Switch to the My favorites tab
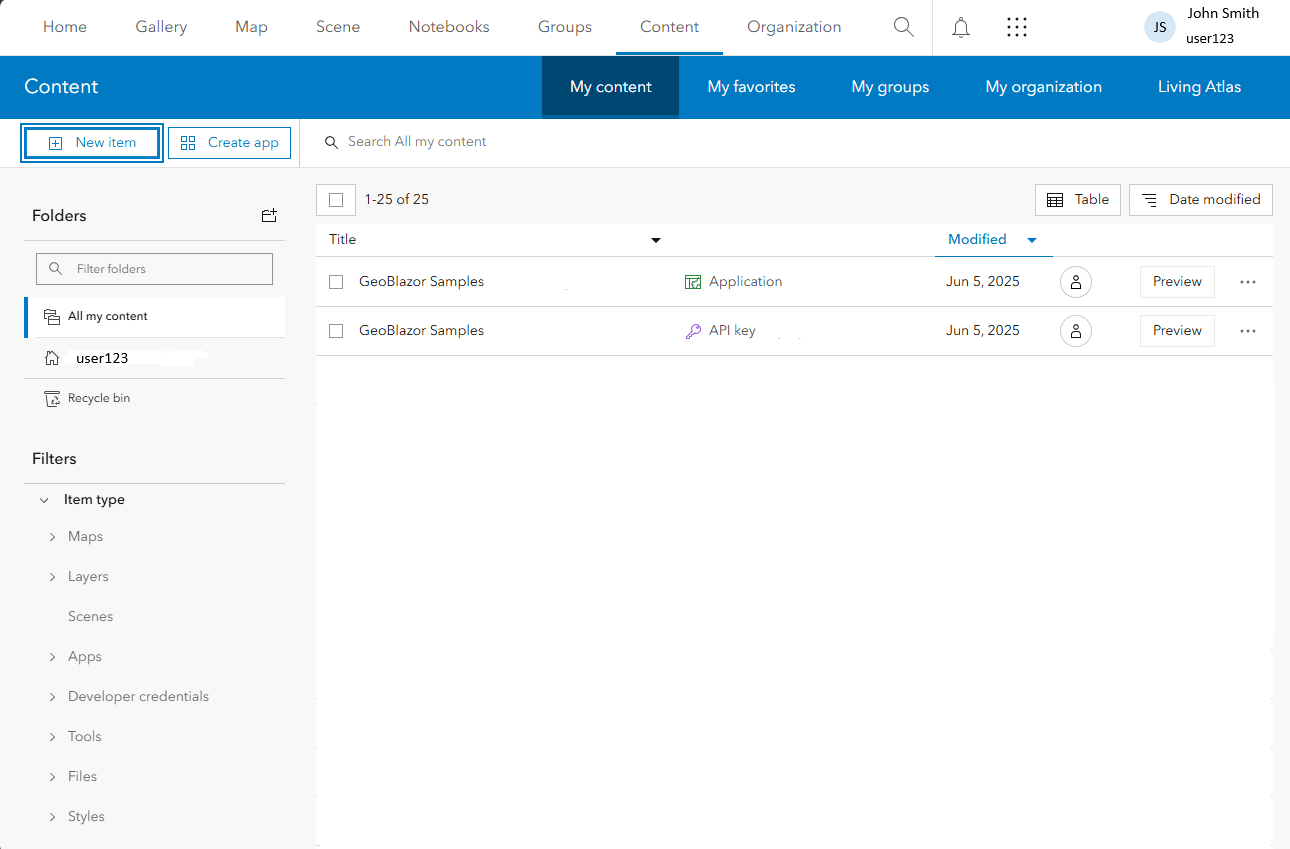Screen dimensions: 1290x849 click(751, 87)
